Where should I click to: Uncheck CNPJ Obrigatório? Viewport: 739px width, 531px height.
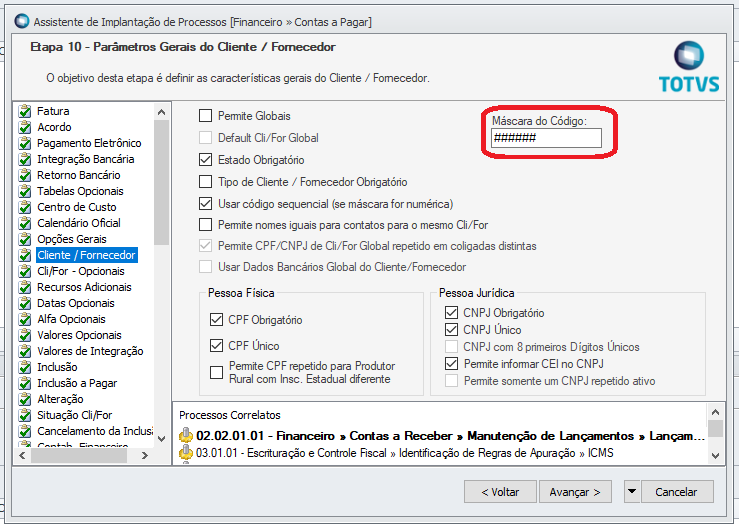[x=452, y=312]
